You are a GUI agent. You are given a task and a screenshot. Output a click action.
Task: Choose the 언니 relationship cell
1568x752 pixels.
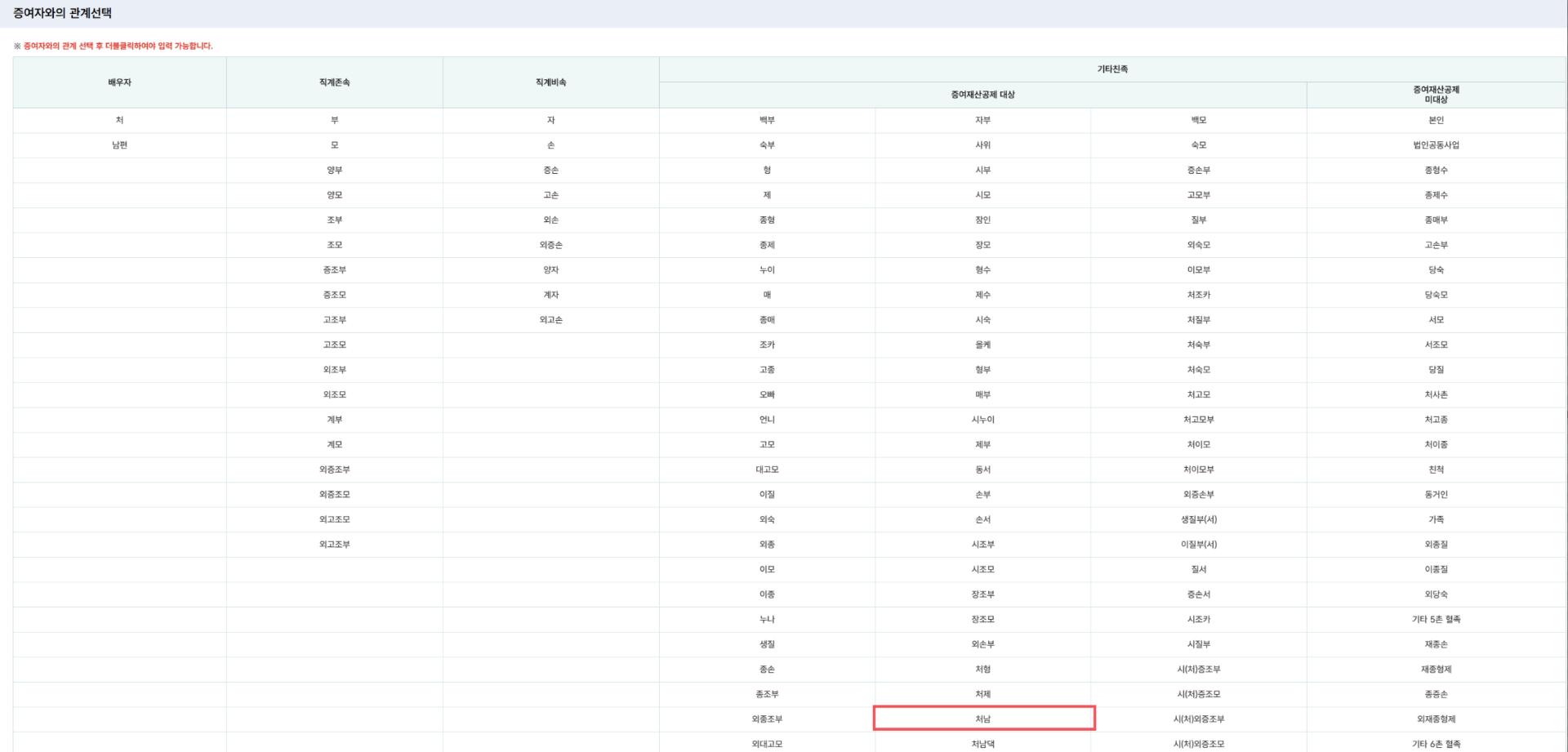[766, 420]
